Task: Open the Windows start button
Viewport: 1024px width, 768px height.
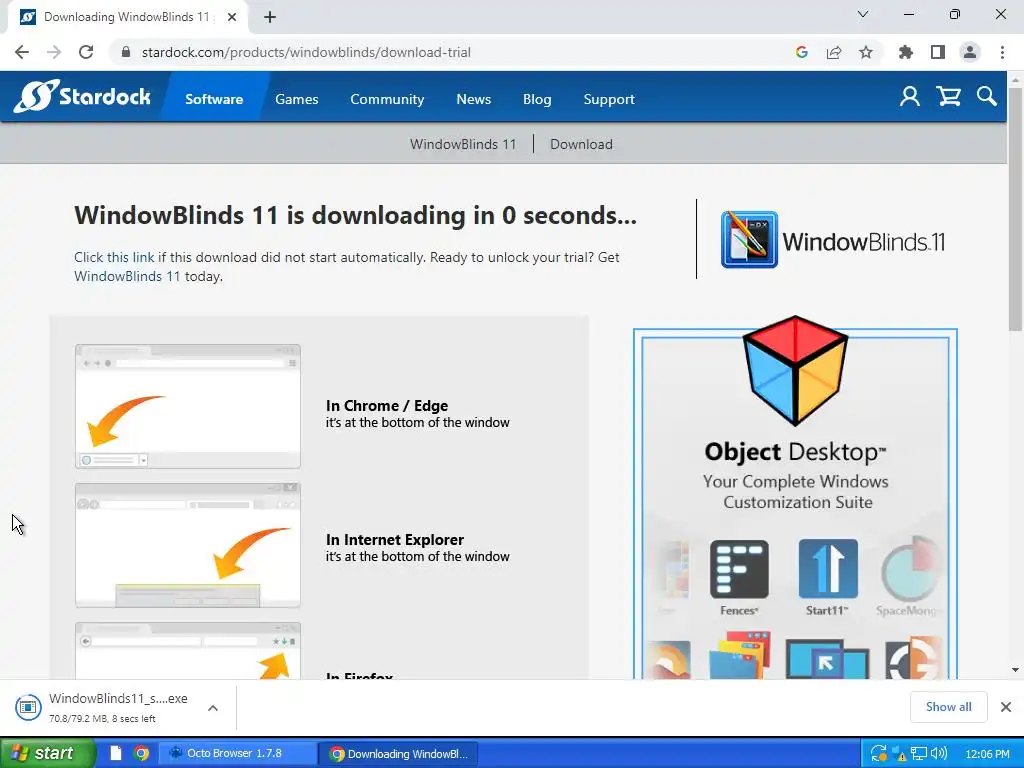Action: (47, 753)
